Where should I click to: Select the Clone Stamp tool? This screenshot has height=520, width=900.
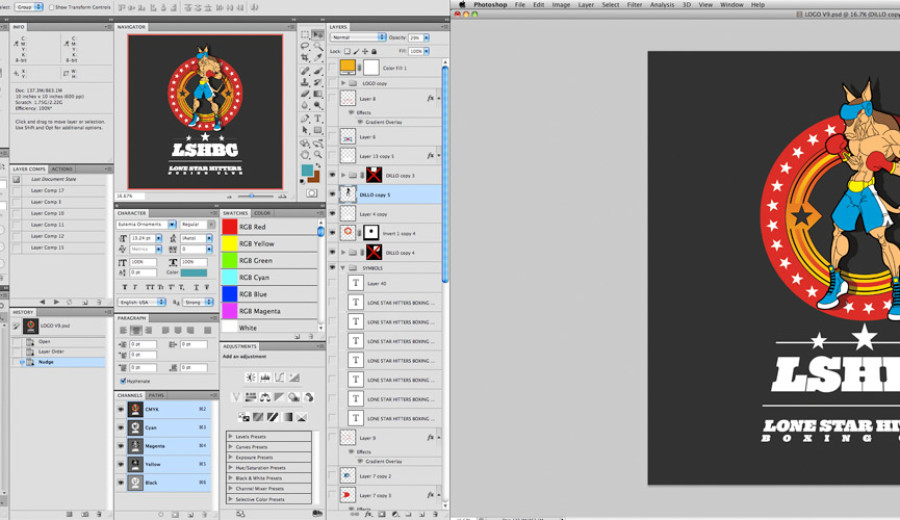click(305, 82)
